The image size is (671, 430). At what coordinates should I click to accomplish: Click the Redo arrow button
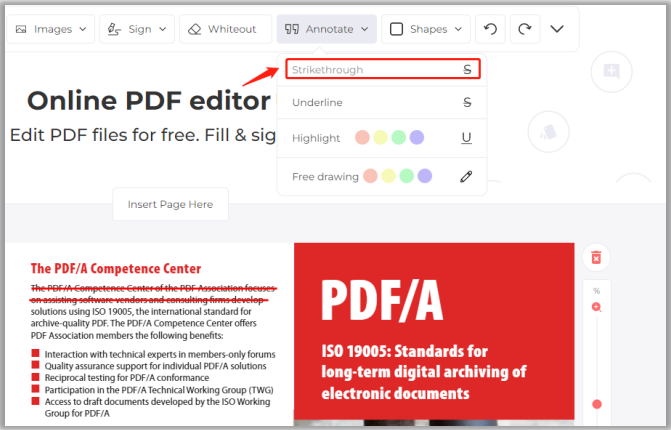(525, 29)
